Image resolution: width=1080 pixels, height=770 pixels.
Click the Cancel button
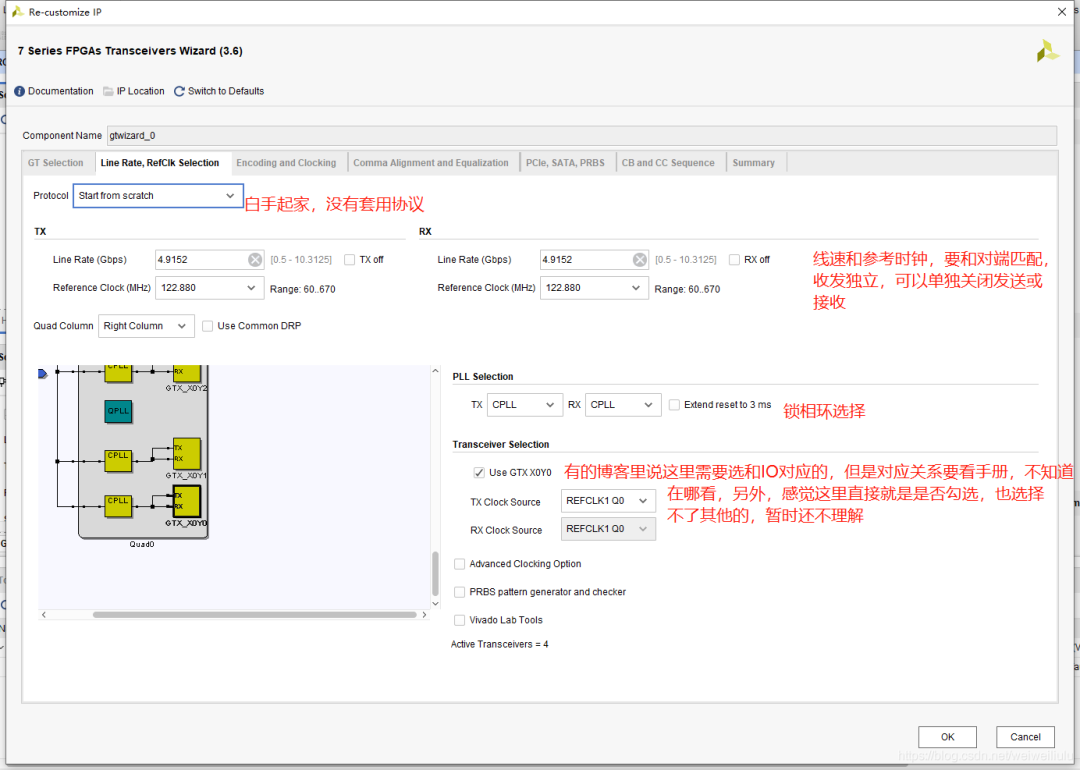coord(1025,737)
